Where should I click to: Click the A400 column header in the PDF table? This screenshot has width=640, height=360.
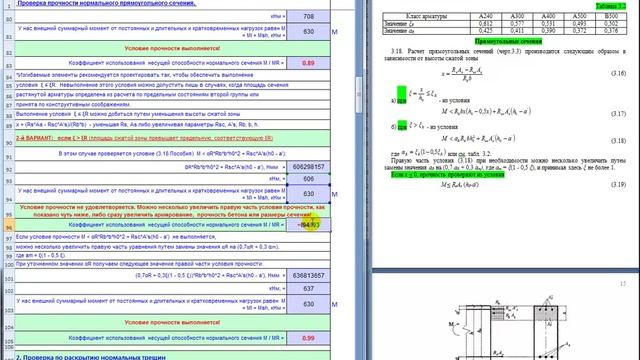click(x=548, y=16)
